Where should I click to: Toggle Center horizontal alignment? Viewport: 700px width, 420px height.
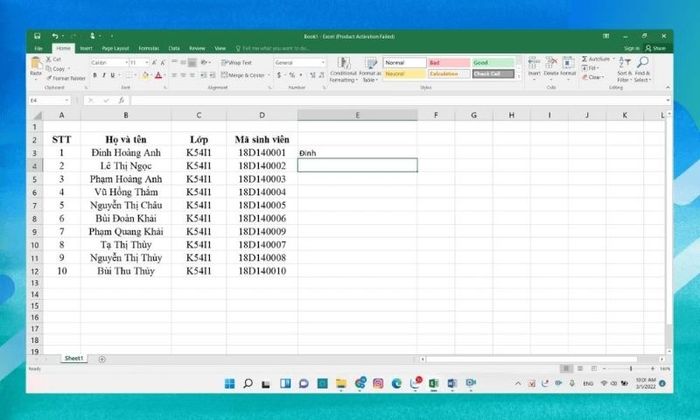183,75
